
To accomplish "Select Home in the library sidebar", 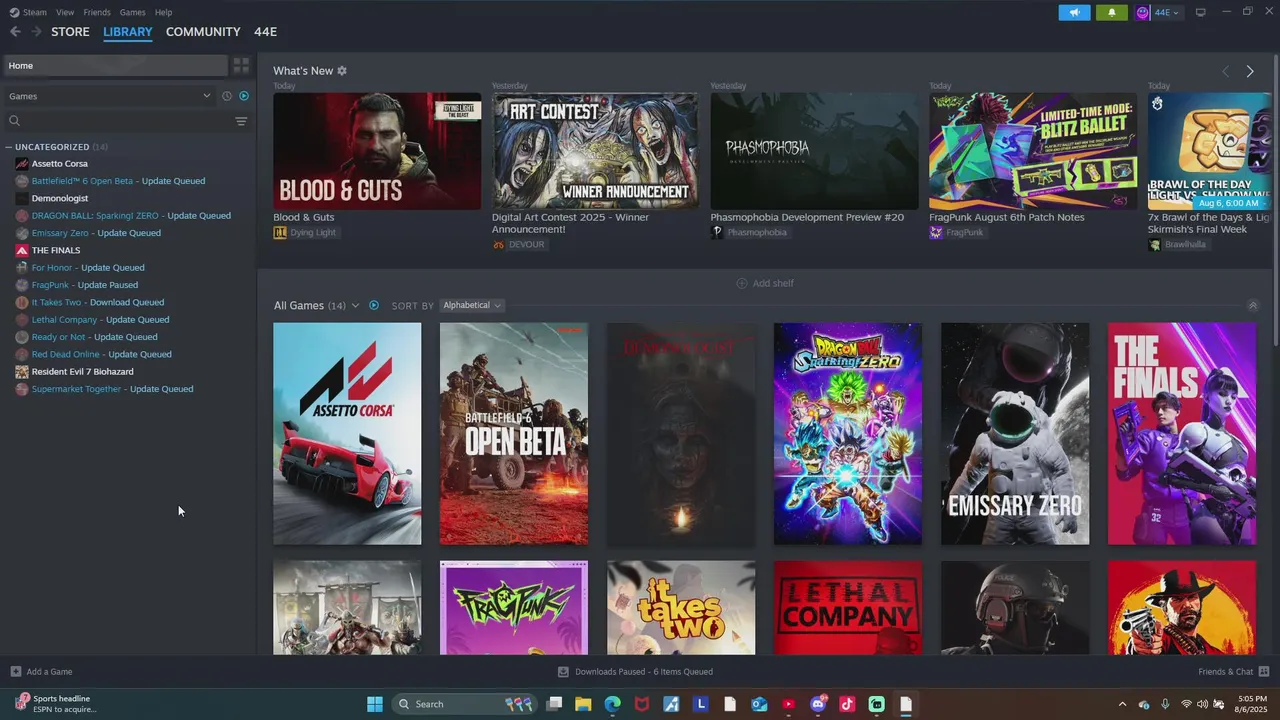I will [x=115, y=66].
